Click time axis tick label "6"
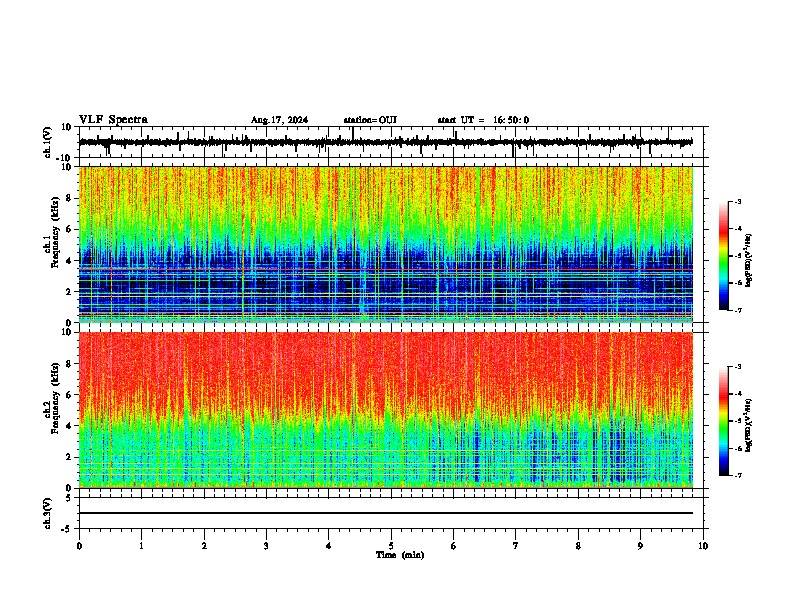Screen dimensions: 792x612 click(x=454, y=546)
